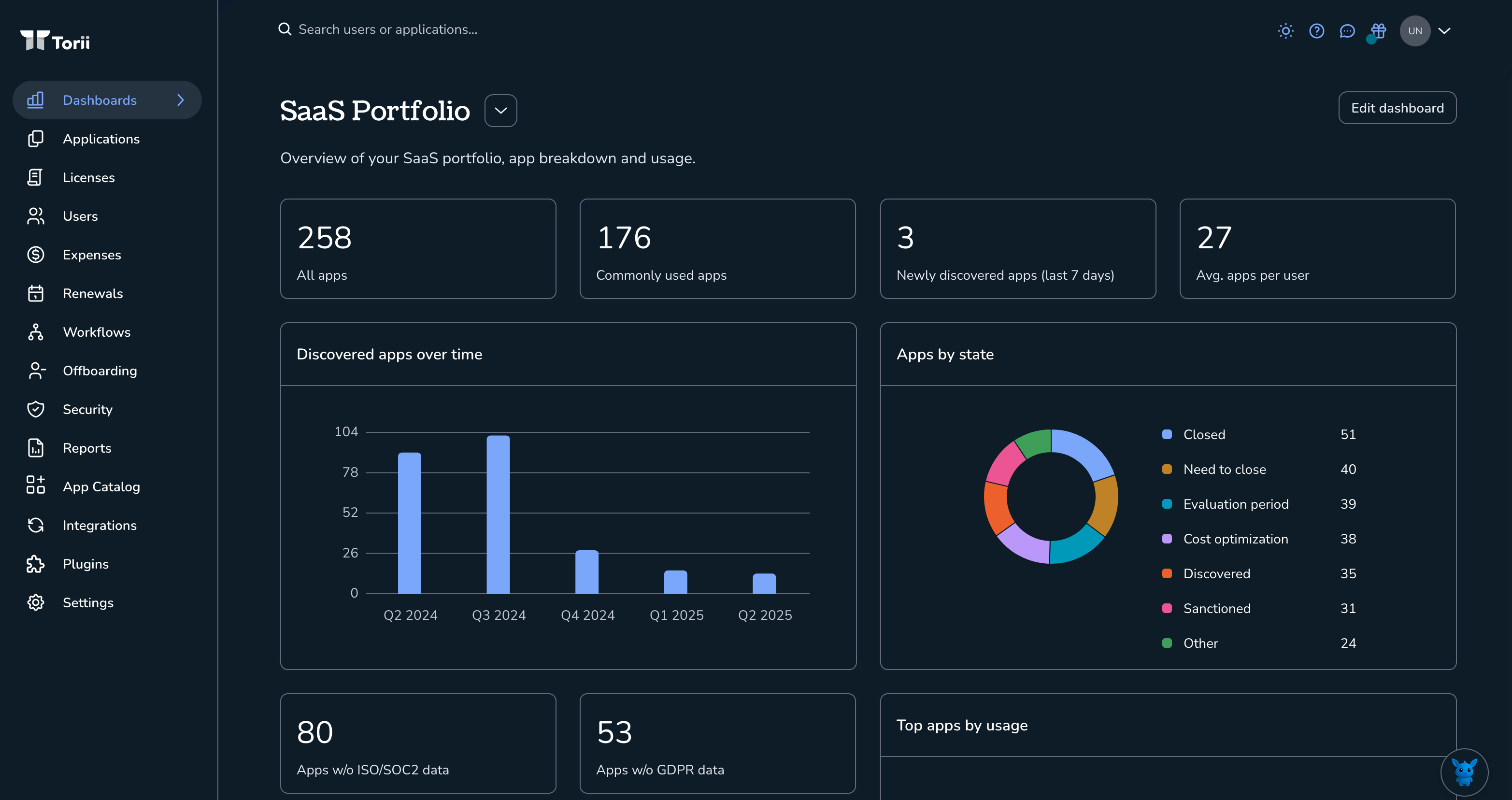The height and width of the screenshot is (800, 1512).
Task: Click 'Top apps by usage' title
Action: [962, 726]
